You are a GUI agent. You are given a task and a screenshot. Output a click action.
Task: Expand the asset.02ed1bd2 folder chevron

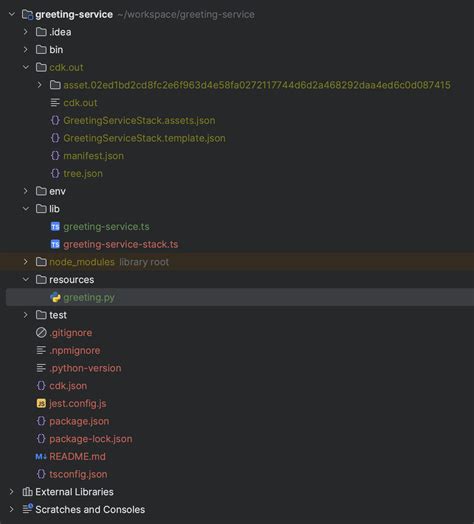point(40,85)
